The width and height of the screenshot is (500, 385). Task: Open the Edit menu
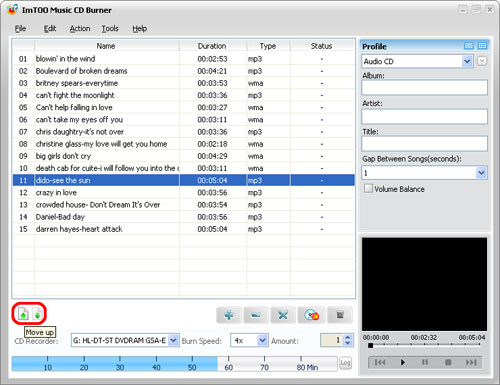pyautogui.click(x=50, y=29)
